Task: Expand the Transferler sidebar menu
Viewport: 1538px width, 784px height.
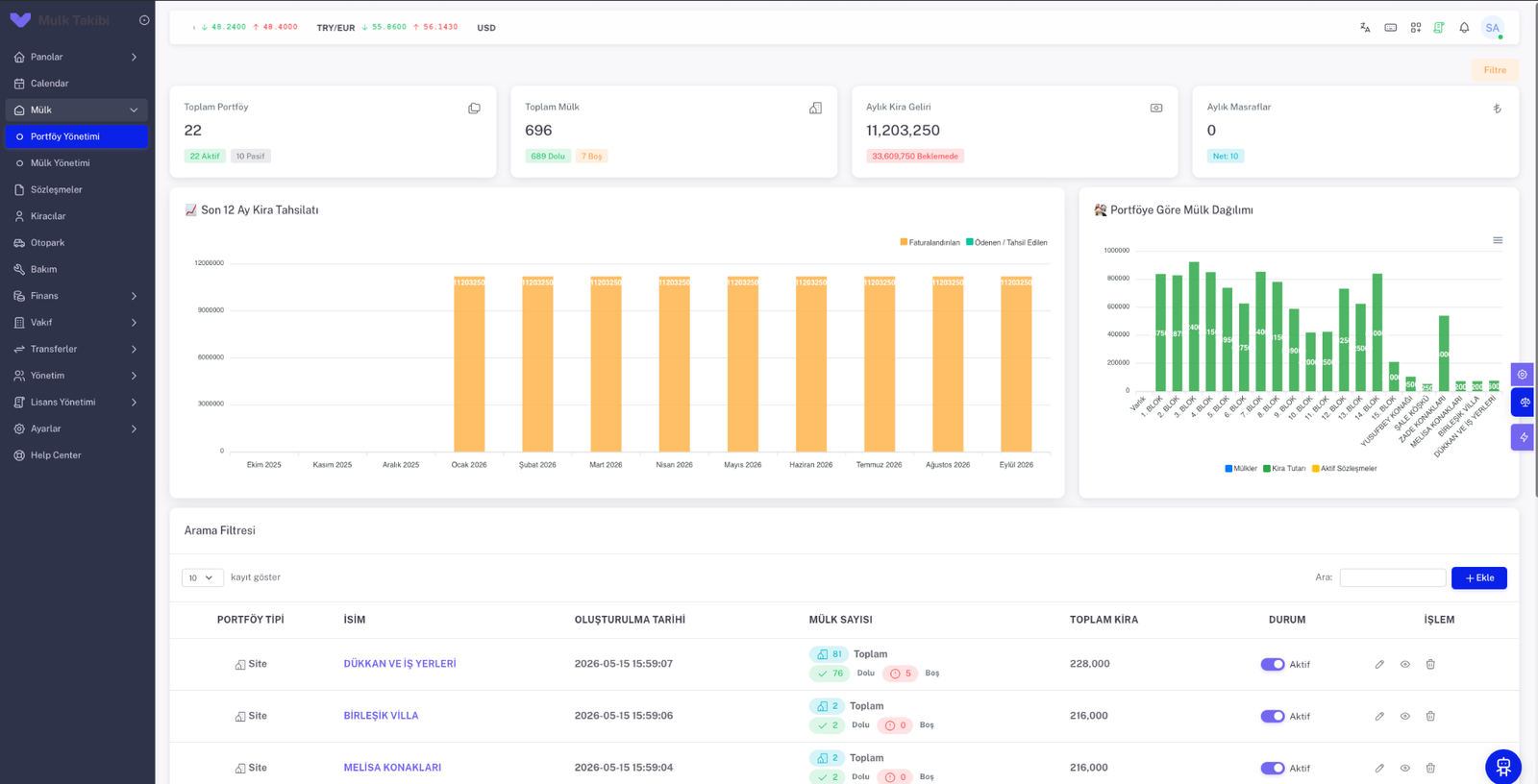Action: click(77, 349)
